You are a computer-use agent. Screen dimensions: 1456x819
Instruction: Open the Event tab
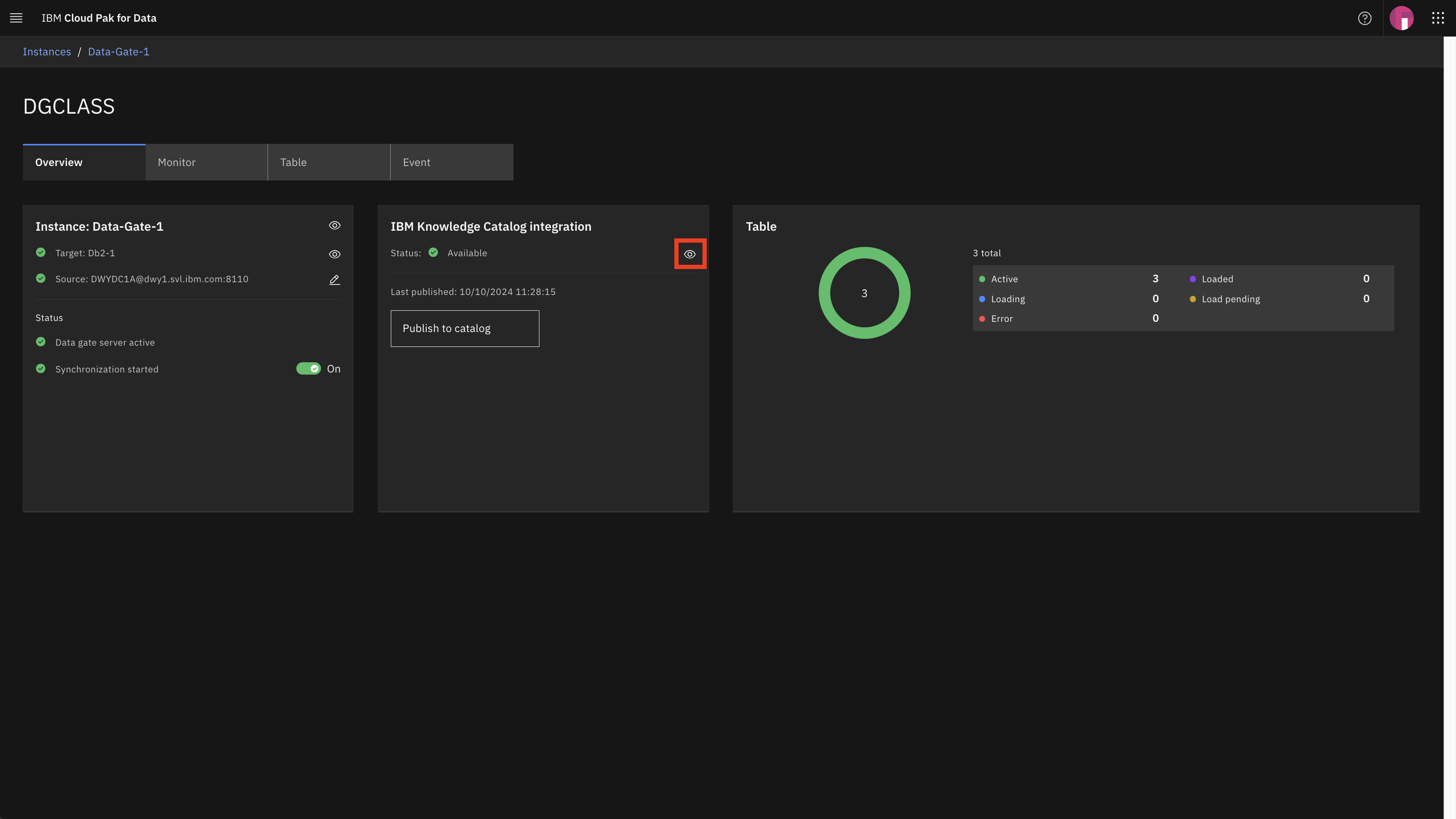452,162
